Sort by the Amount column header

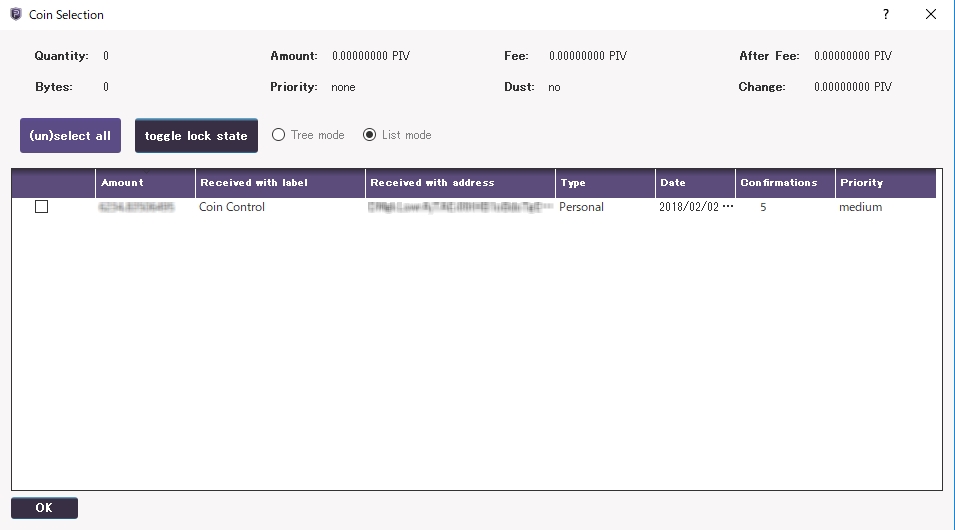click(145, 183)
